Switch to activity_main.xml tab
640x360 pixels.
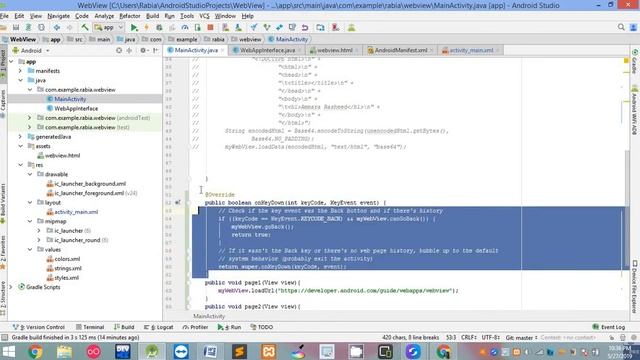[x=471, y=50]
